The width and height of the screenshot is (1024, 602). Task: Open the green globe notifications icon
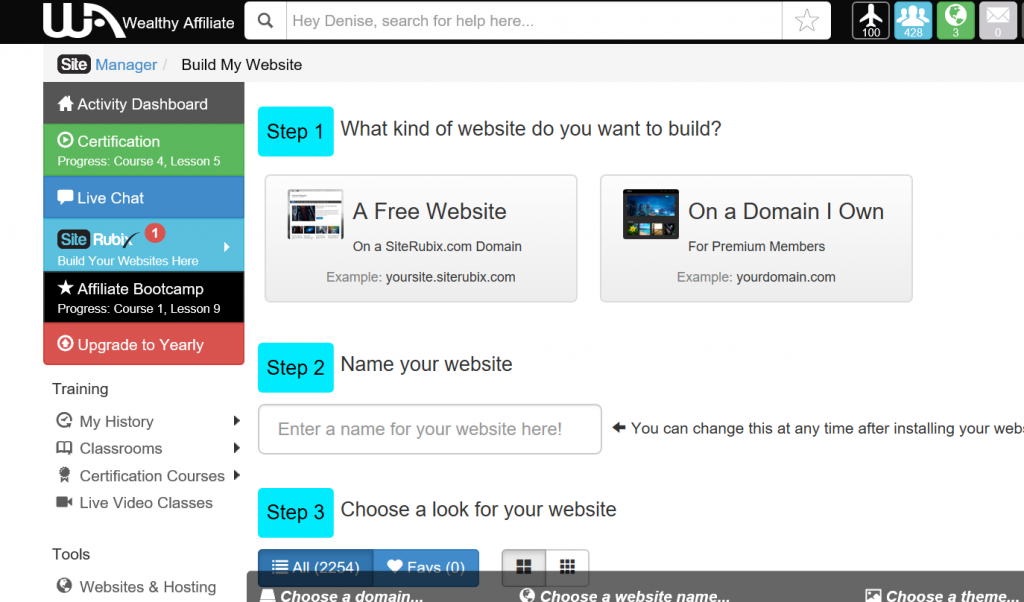955,21
